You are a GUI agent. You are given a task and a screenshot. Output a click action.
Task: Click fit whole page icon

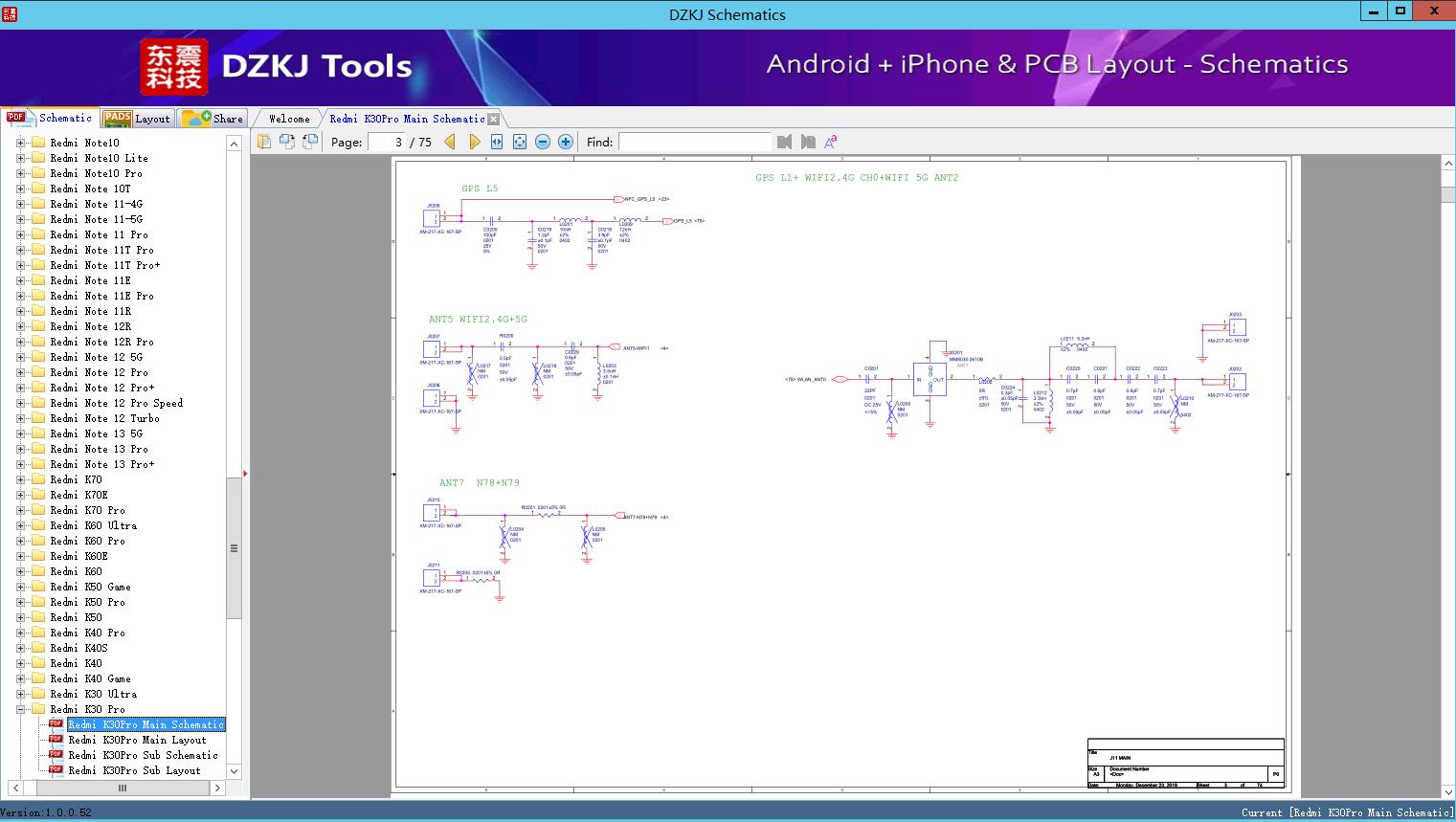pos(520,142)
